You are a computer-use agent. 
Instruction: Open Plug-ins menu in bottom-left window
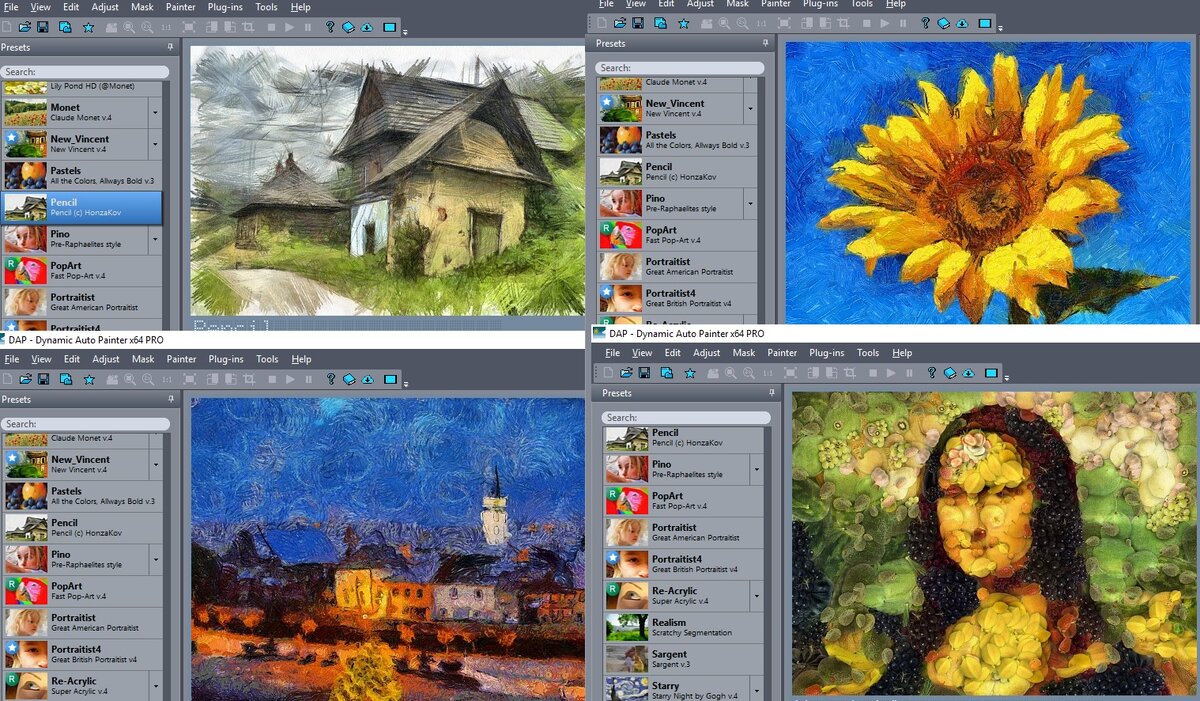pyautogui.click(x=225, y=359)
